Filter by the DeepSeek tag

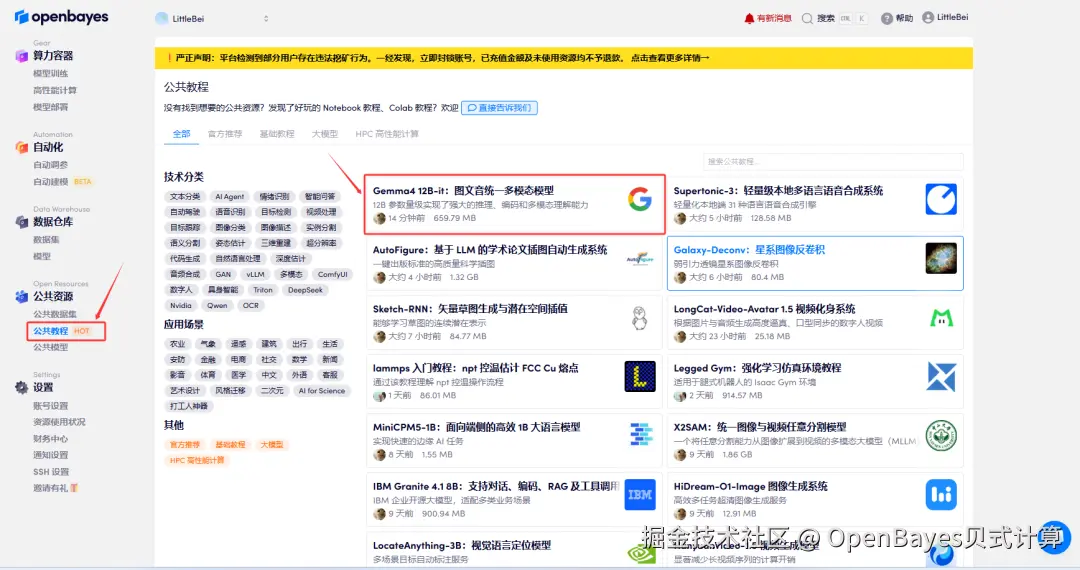pos(305,291)
